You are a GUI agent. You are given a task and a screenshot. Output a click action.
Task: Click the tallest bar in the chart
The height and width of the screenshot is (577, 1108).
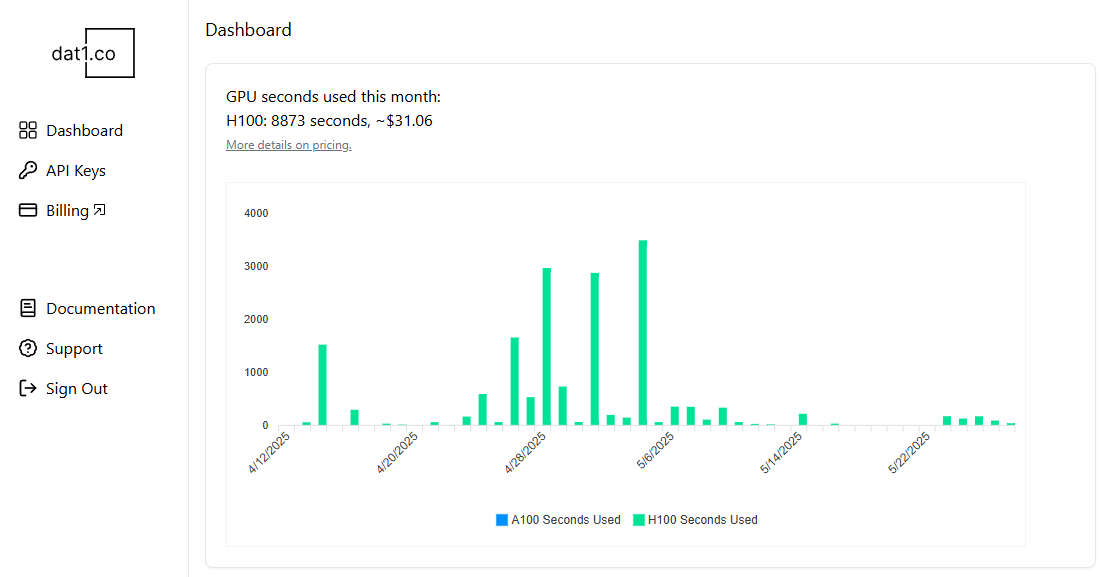tap(643, 332)
